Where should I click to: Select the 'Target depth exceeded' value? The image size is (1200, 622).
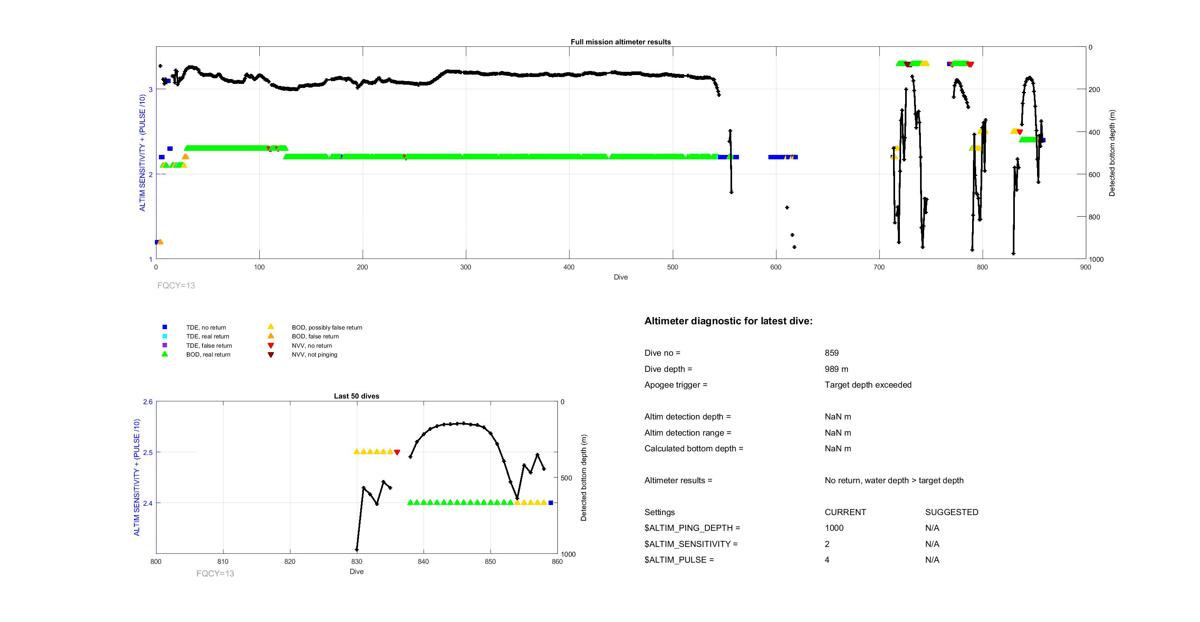(x=868, y=385)
